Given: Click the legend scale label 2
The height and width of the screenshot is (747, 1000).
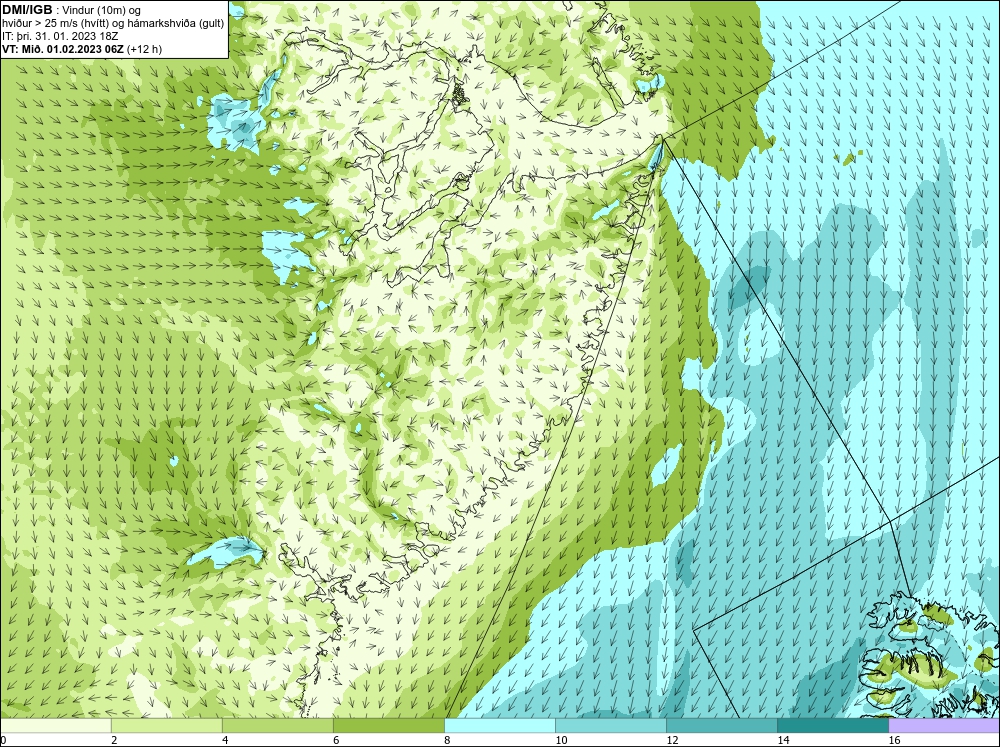Looking at the screenshot, I should [x=114, y=740].
